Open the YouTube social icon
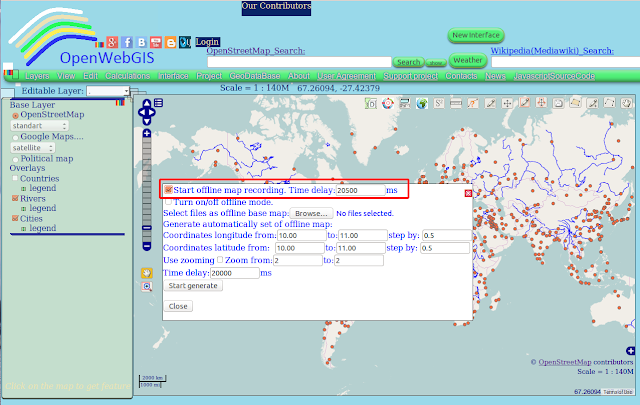Image resolution: width=640 pixels, height=405 pixels. click(x=156, y=42)
